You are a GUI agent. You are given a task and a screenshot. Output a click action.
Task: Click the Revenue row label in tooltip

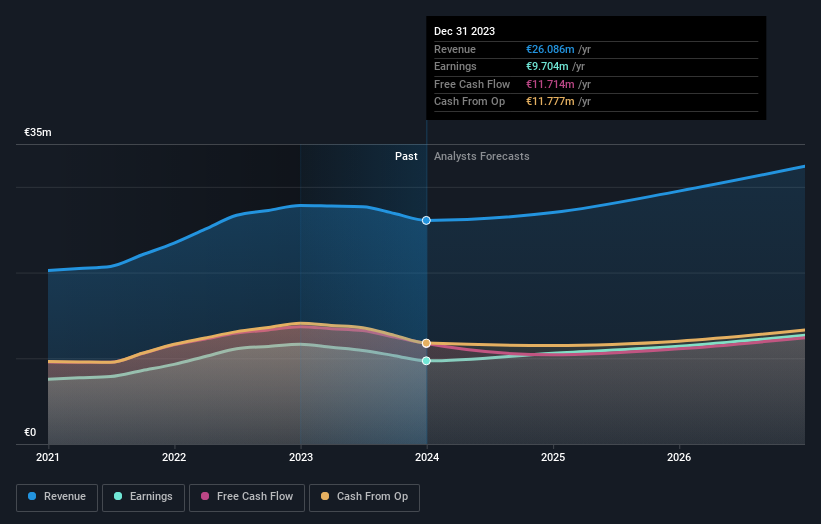coord(454,49)
